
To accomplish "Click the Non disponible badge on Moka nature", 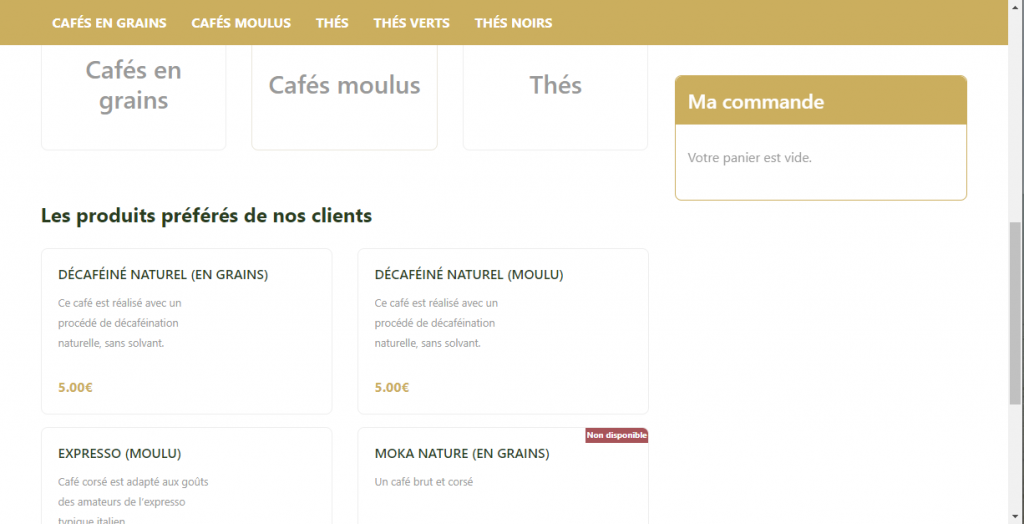I will (616, 435).
